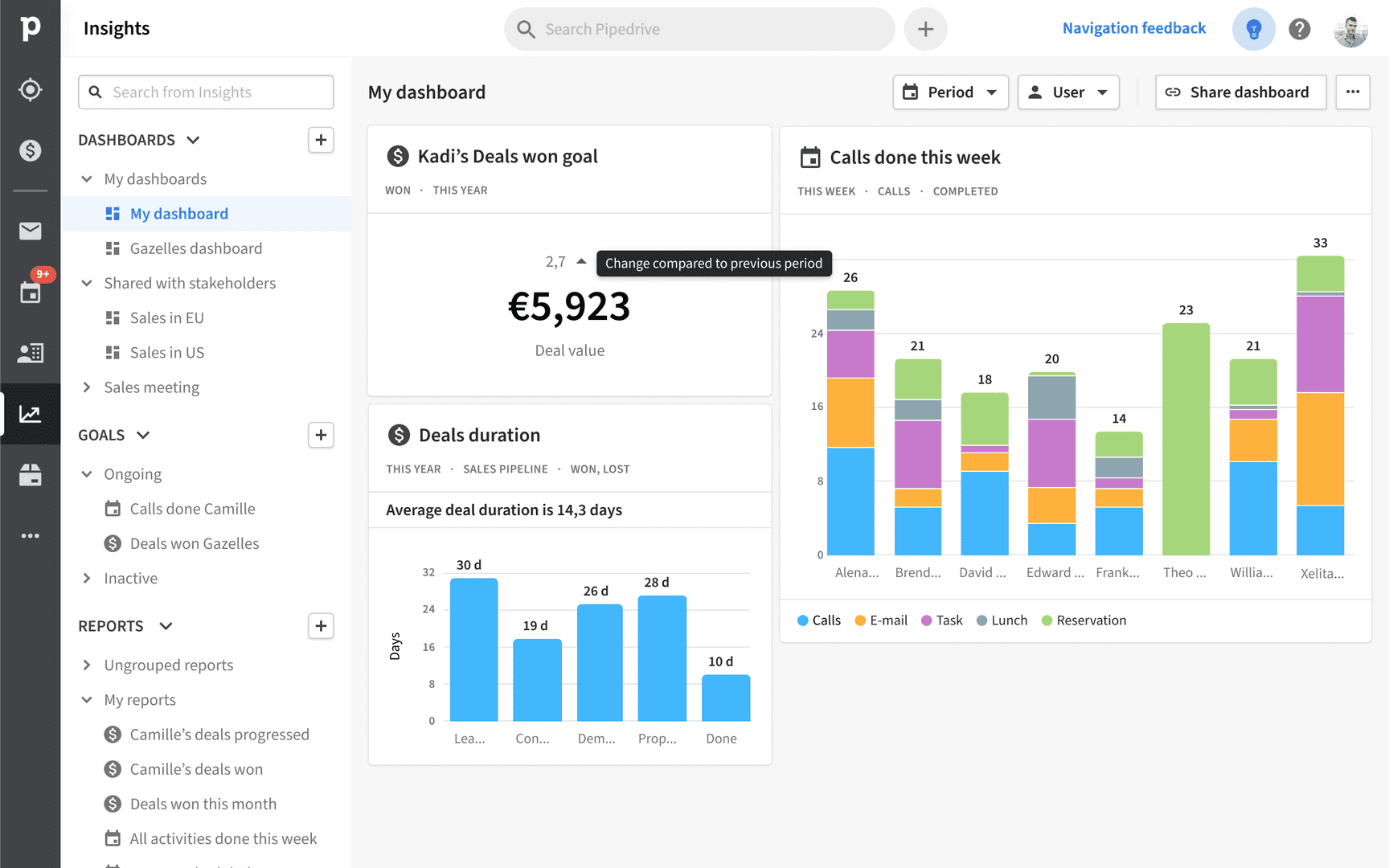
Task: Toggle the Calls legend item
Action: [819, 620]
